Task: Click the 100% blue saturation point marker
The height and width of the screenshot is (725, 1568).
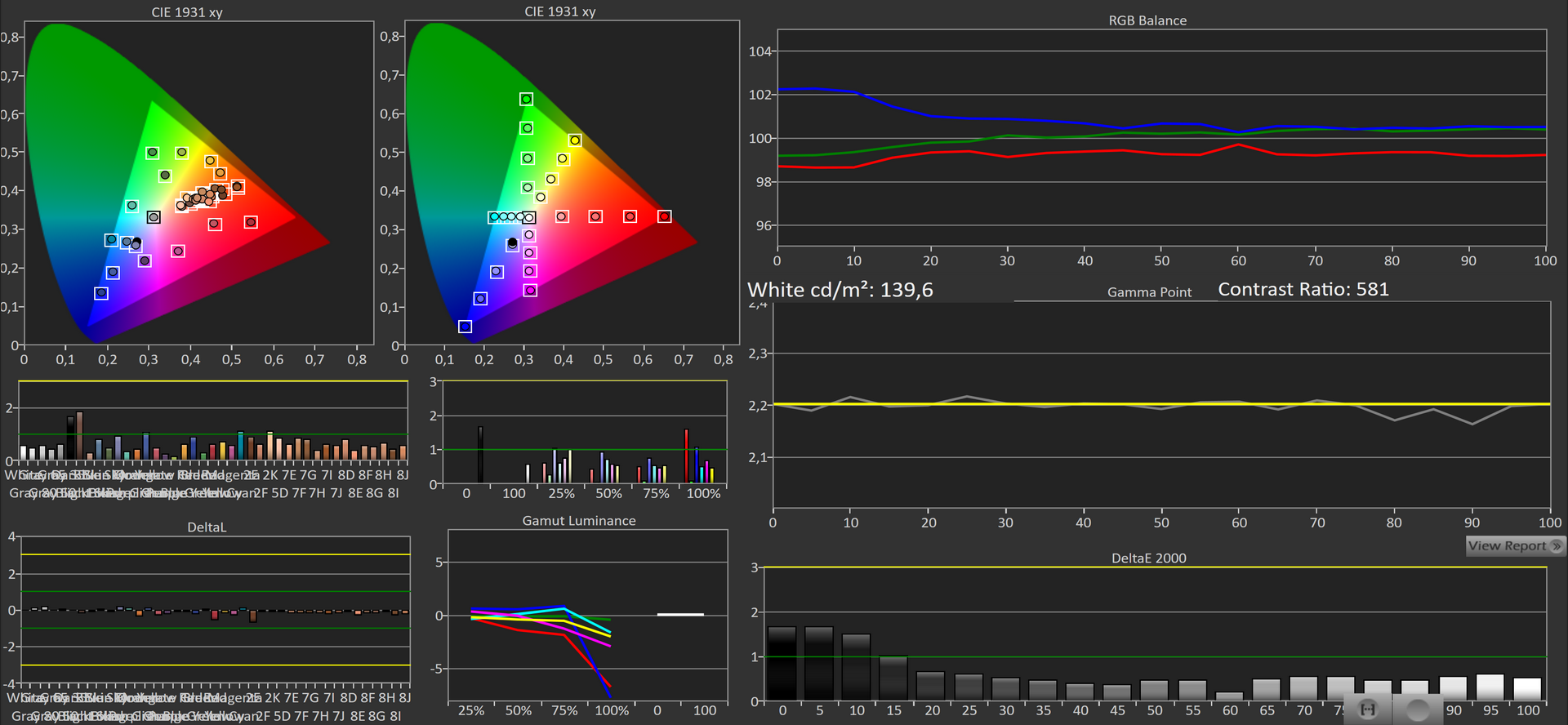Action: click(465, 327)
